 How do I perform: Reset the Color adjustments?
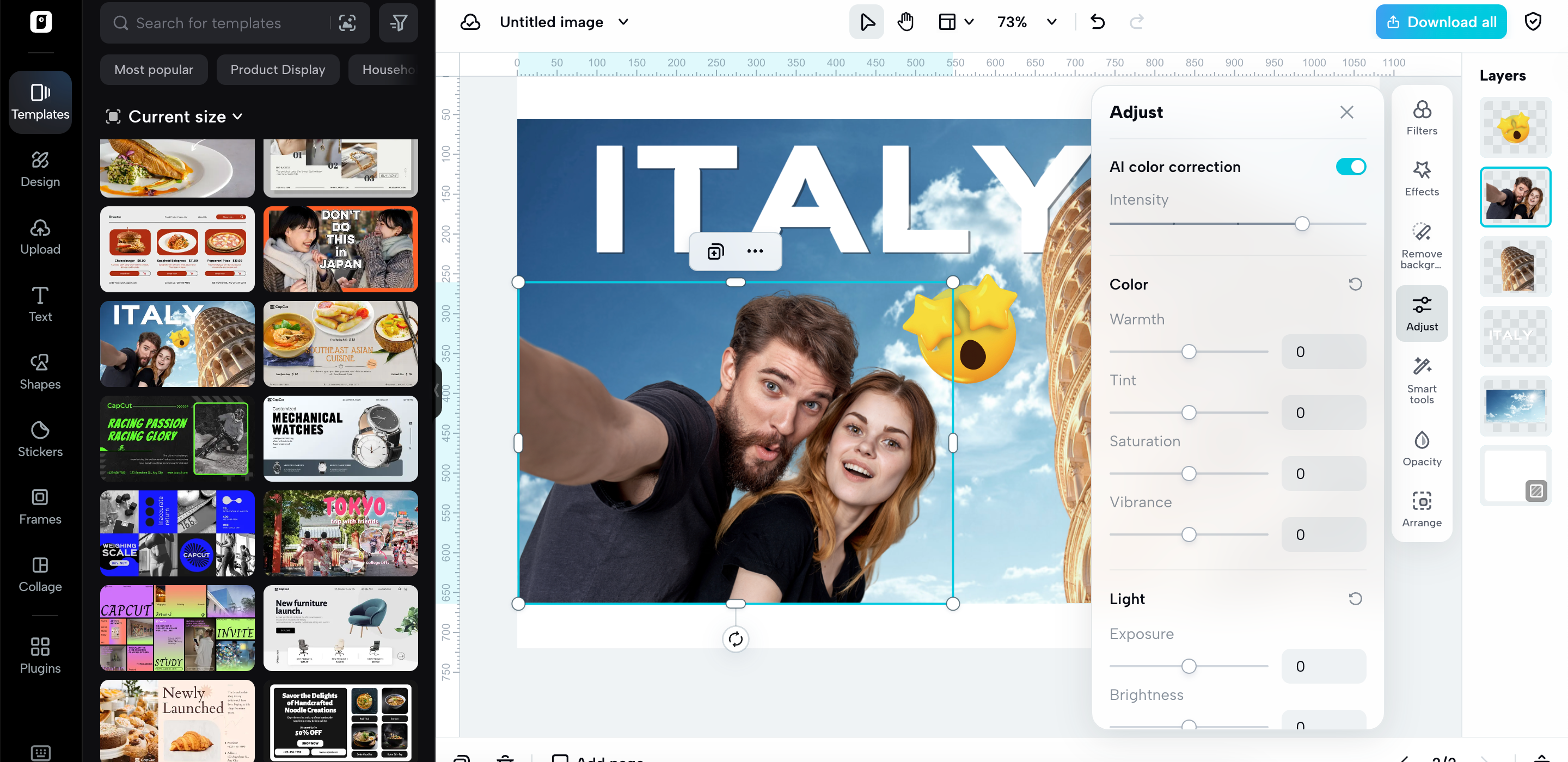(1355, 284)
